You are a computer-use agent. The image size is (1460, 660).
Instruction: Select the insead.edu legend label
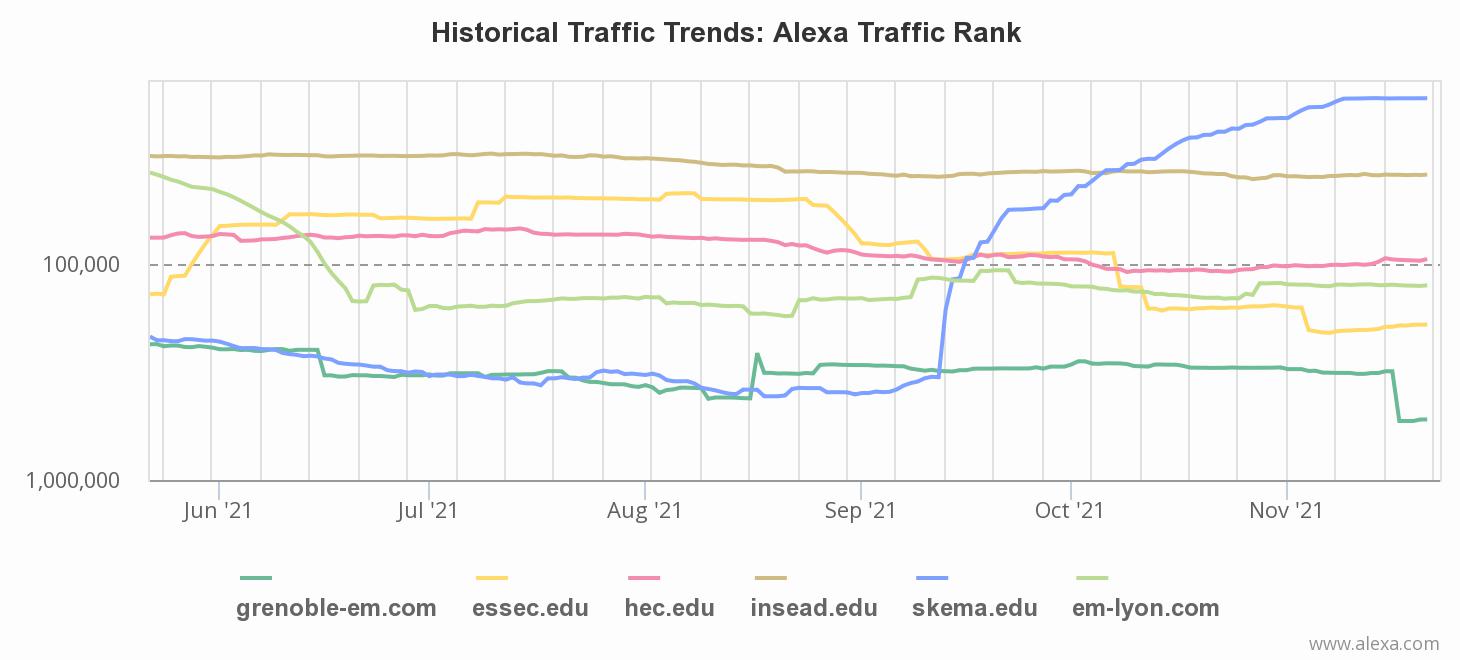(x=813, y=608)
